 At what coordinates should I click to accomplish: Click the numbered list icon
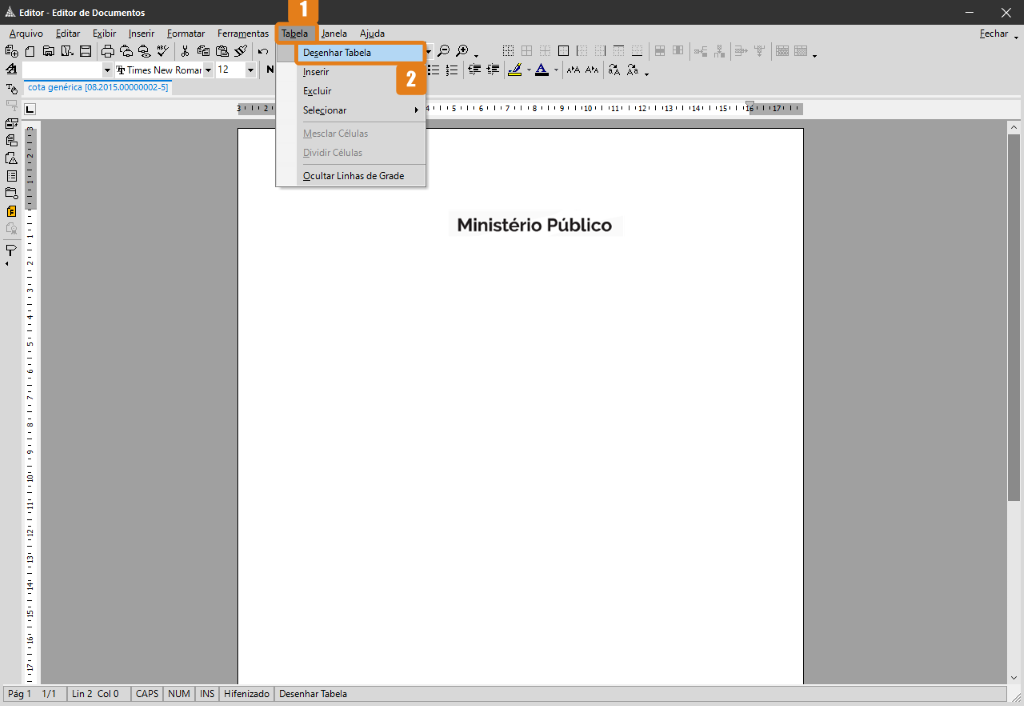tap(452, 70)
